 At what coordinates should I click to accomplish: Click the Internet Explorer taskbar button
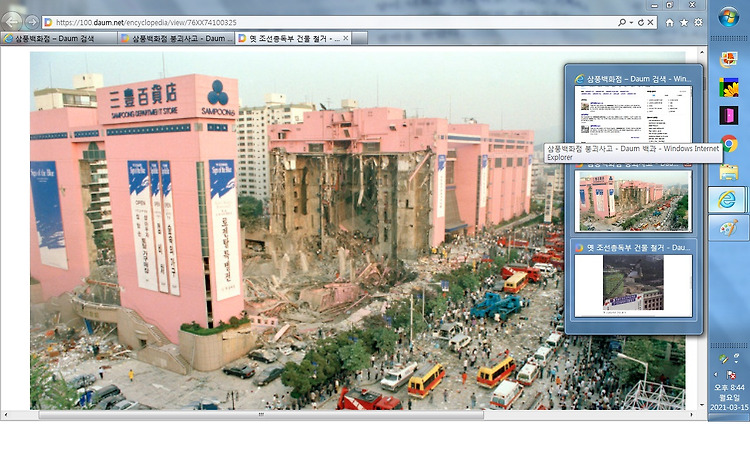[727, 200]
